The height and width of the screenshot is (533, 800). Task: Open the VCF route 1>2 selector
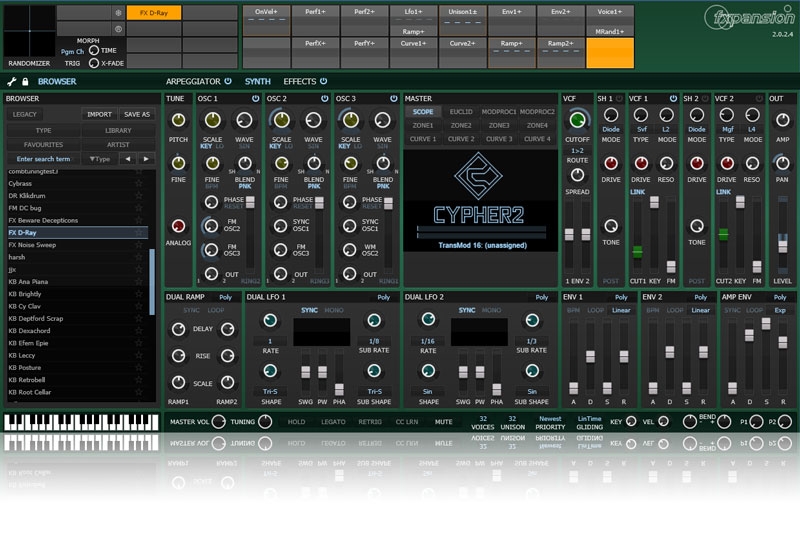[577, 151]
